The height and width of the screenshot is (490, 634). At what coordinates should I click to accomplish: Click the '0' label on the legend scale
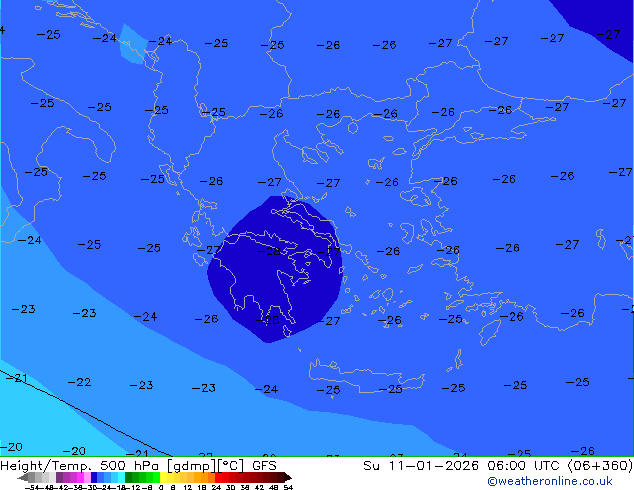(161, 487)
